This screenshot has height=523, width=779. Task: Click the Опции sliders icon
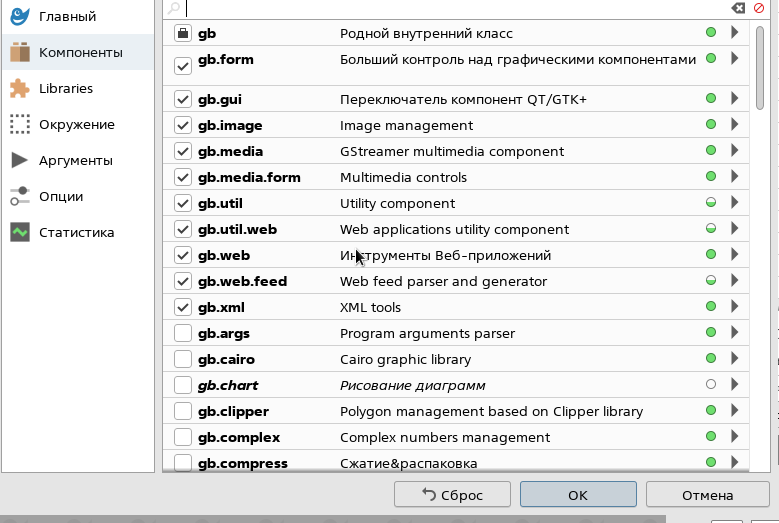[20, 197]
